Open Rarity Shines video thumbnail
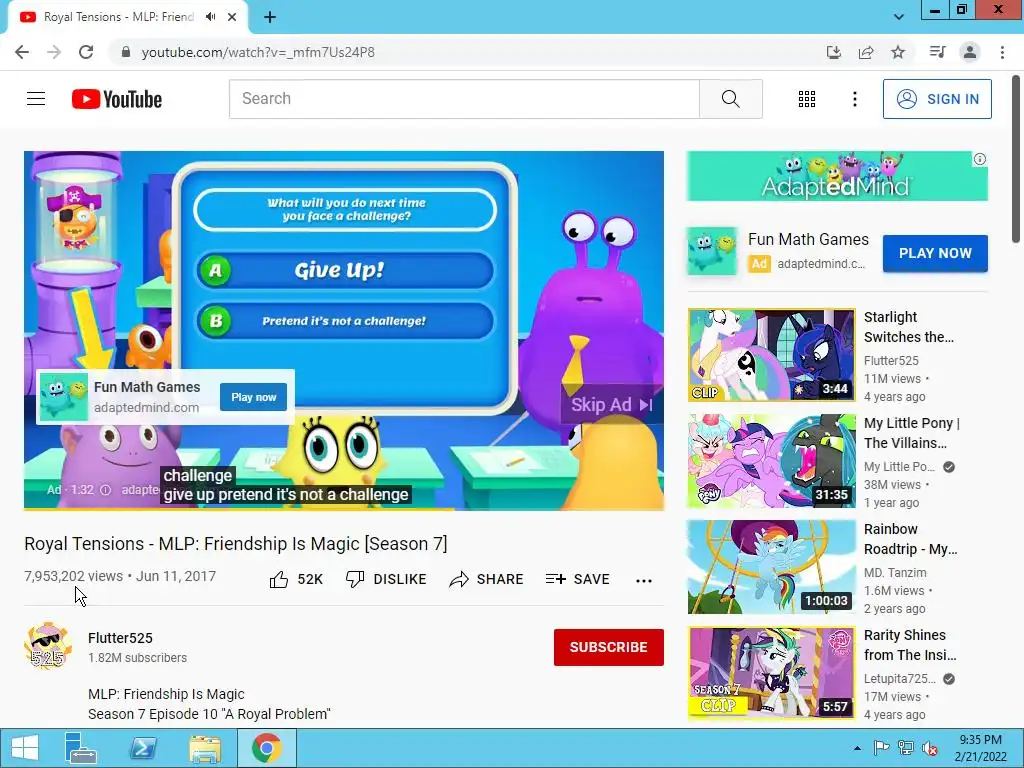The height and width of the screenshot is (768, 1024). click(771, 673)
